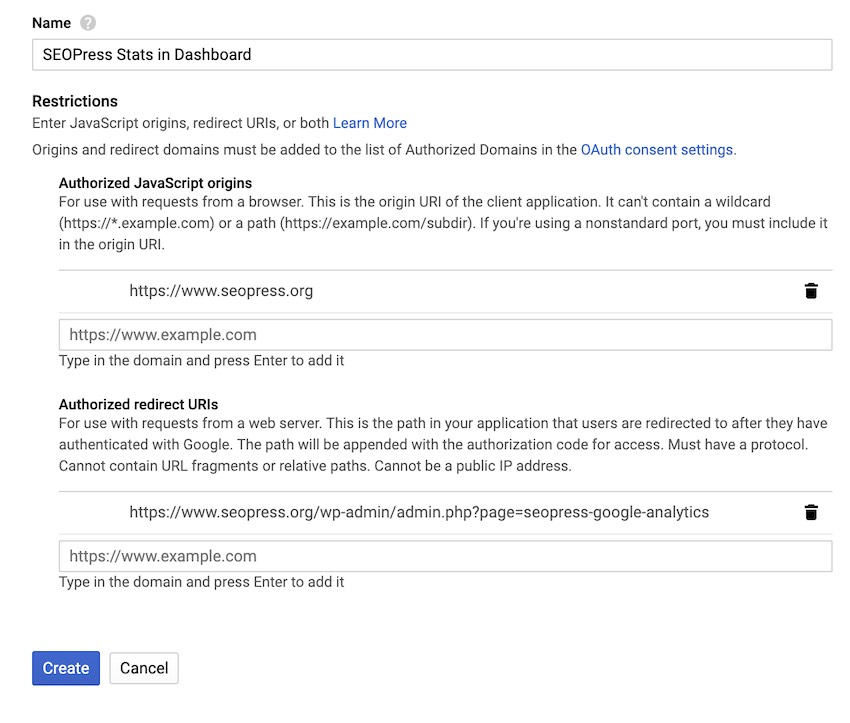Click the Cancel button
This screenshot has height=723, width=850.
[x=144, y=668]
